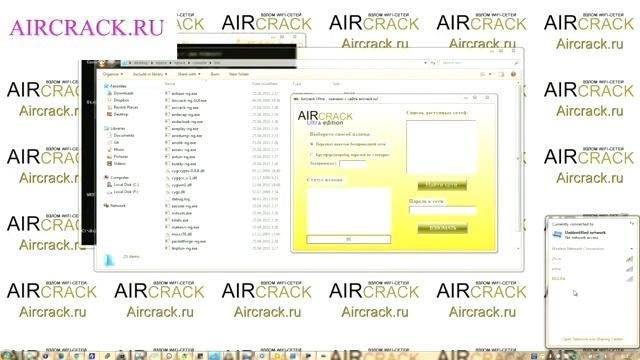Refresh the wireless network list icon

pos(631,224)
